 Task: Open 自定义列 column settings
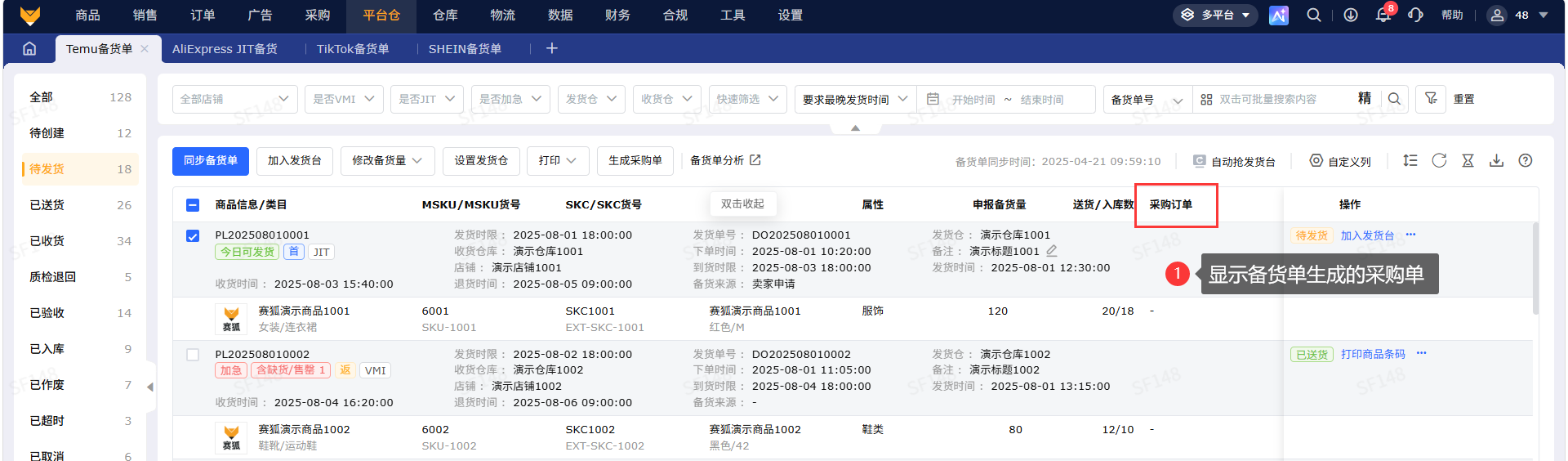click(x=1340, y=161)
